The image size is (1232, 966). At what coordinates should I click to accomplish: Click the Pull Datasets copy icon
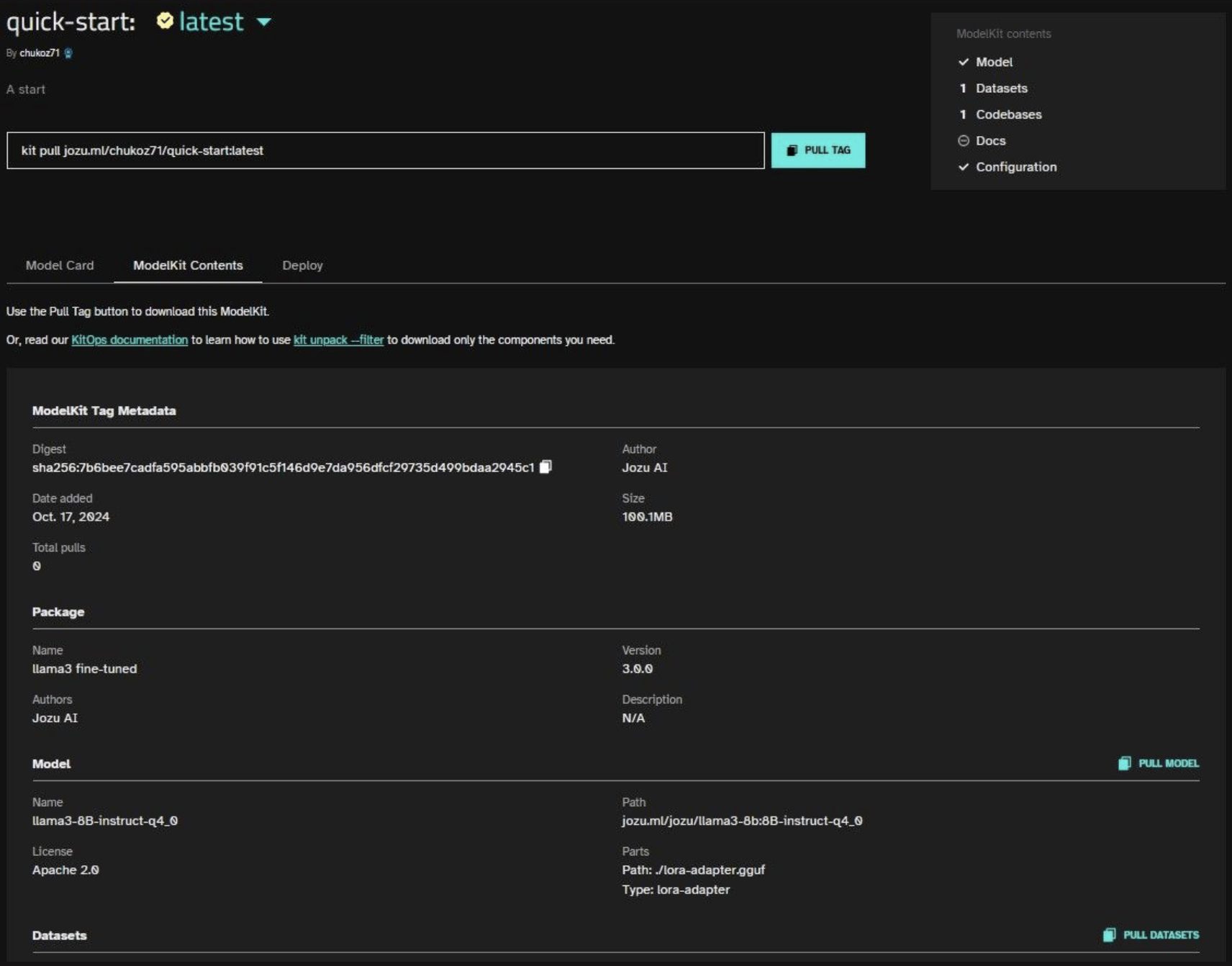pos(1109,934)
